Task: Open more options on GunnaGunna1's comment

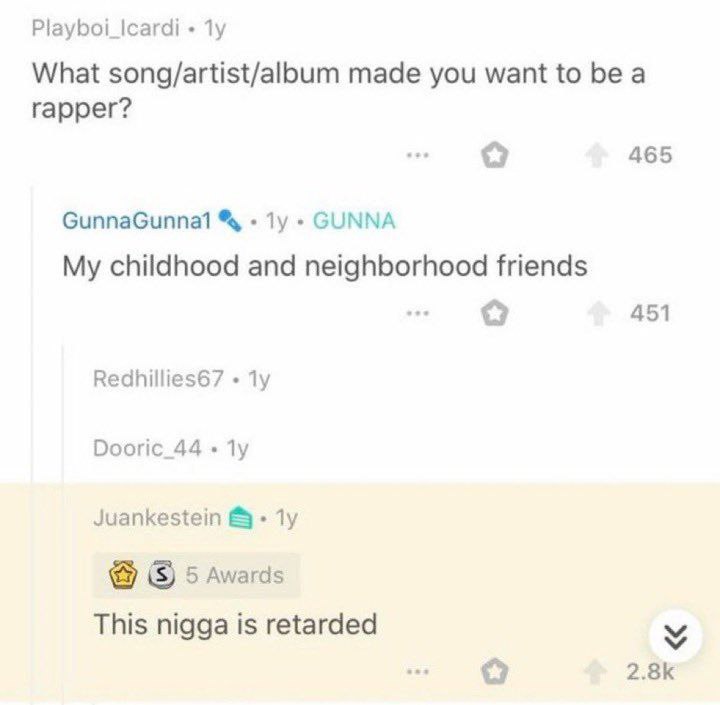Action: [x=418, y=314]
